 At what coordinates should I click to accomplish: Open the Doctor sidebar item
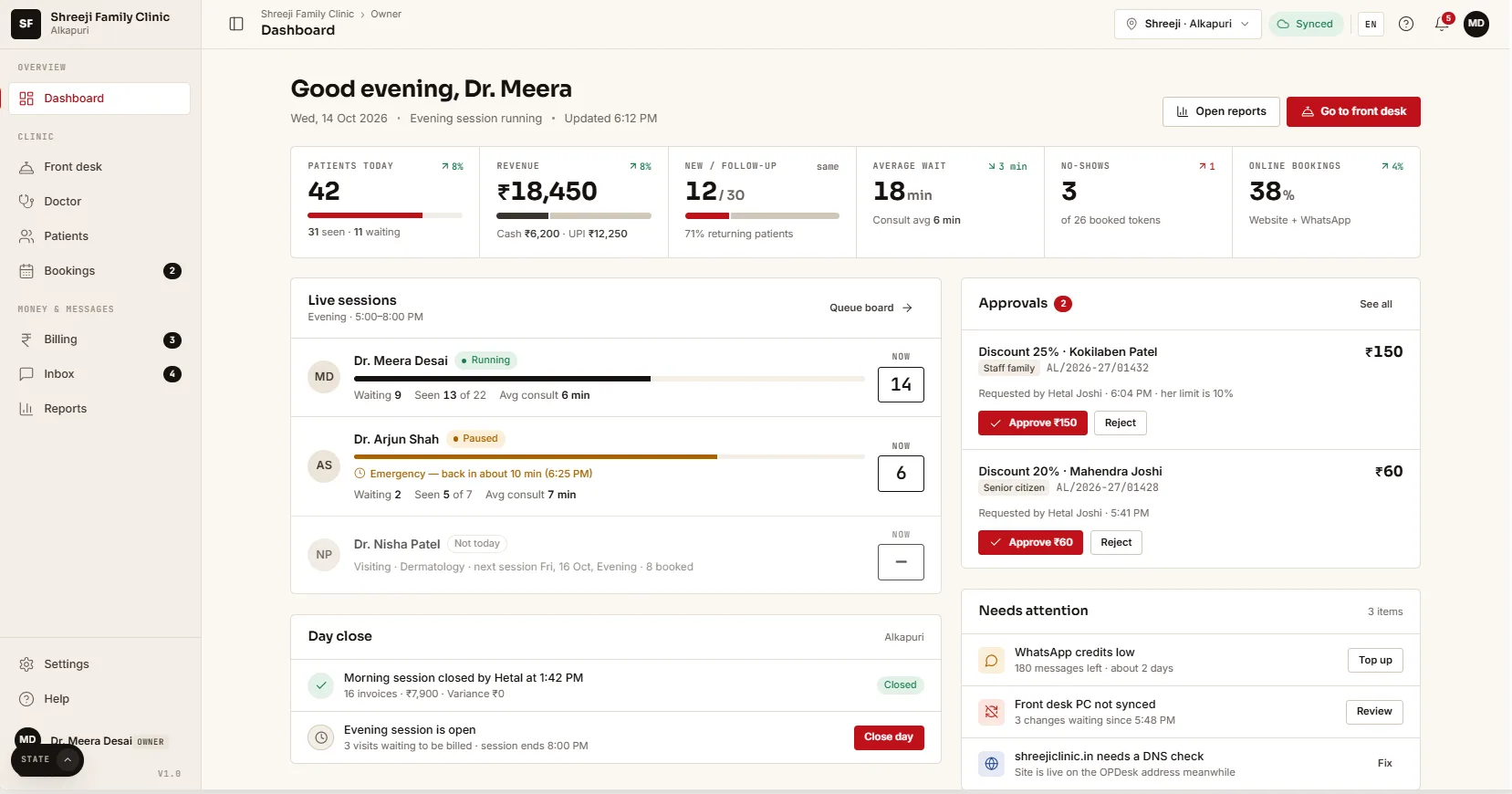99,202
